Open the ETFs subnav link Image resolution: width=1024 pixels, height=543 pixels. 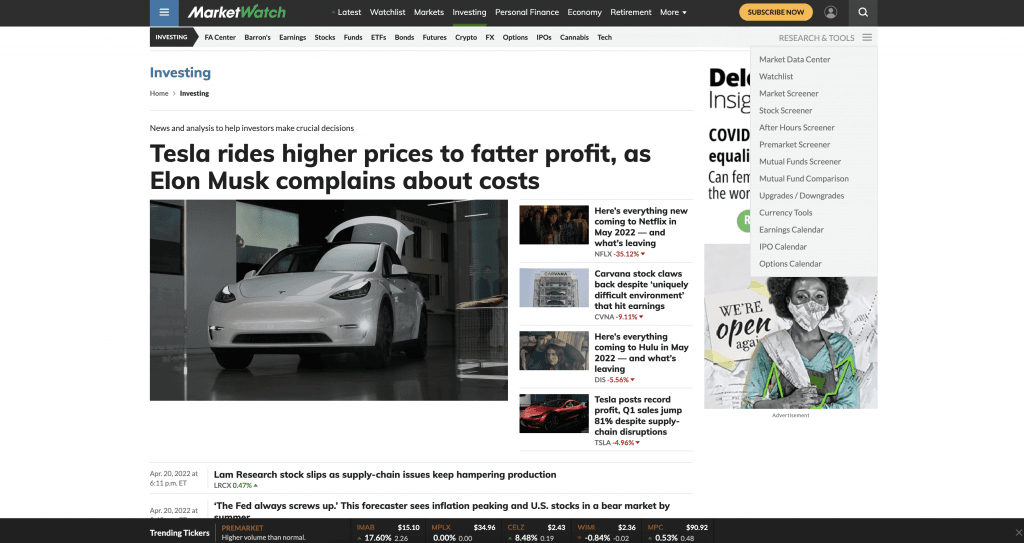(x=379, y=38)
